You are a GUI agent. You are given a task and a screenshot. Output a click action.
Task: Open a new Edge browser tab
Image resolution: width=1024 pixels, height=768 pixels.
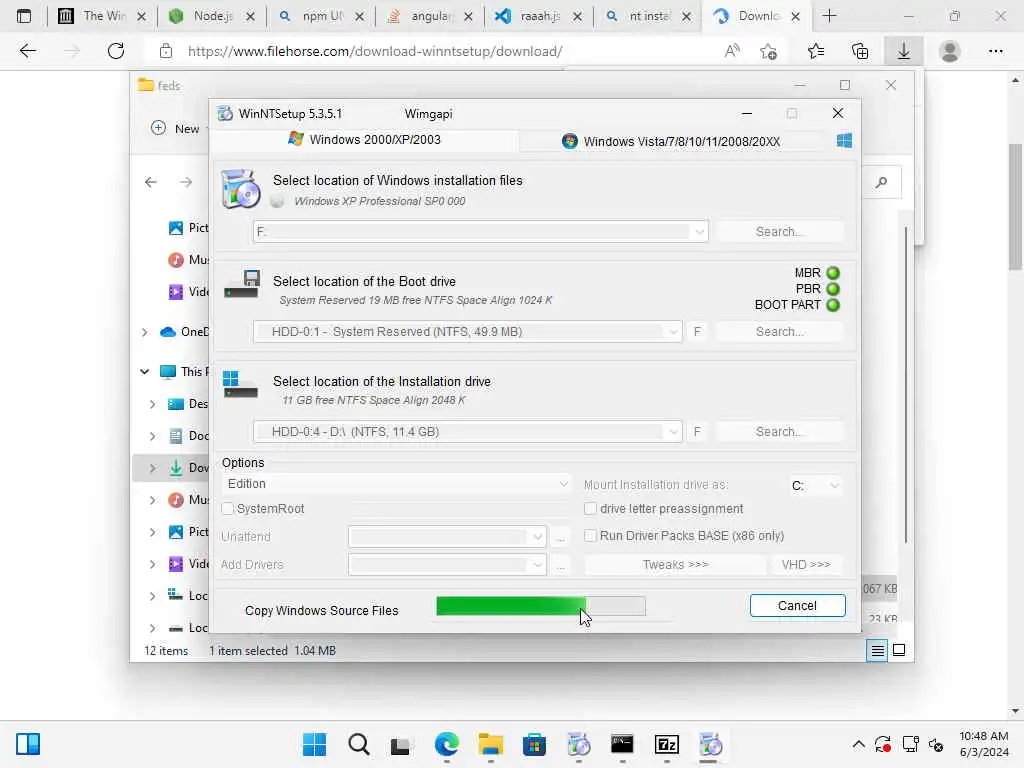click(829, 16)
